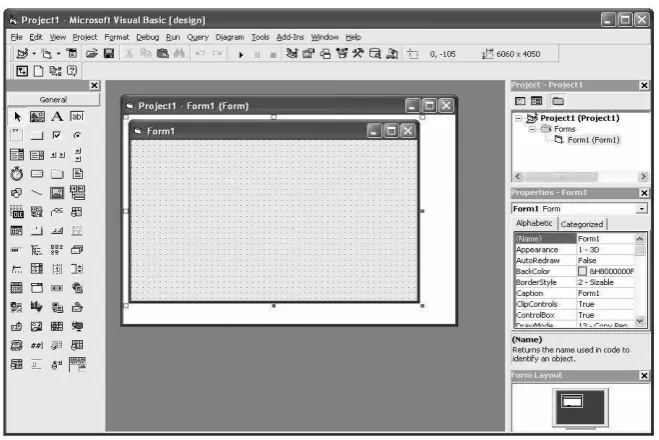
Task: Select the CheckBox control tool
Action: (57, 135)
